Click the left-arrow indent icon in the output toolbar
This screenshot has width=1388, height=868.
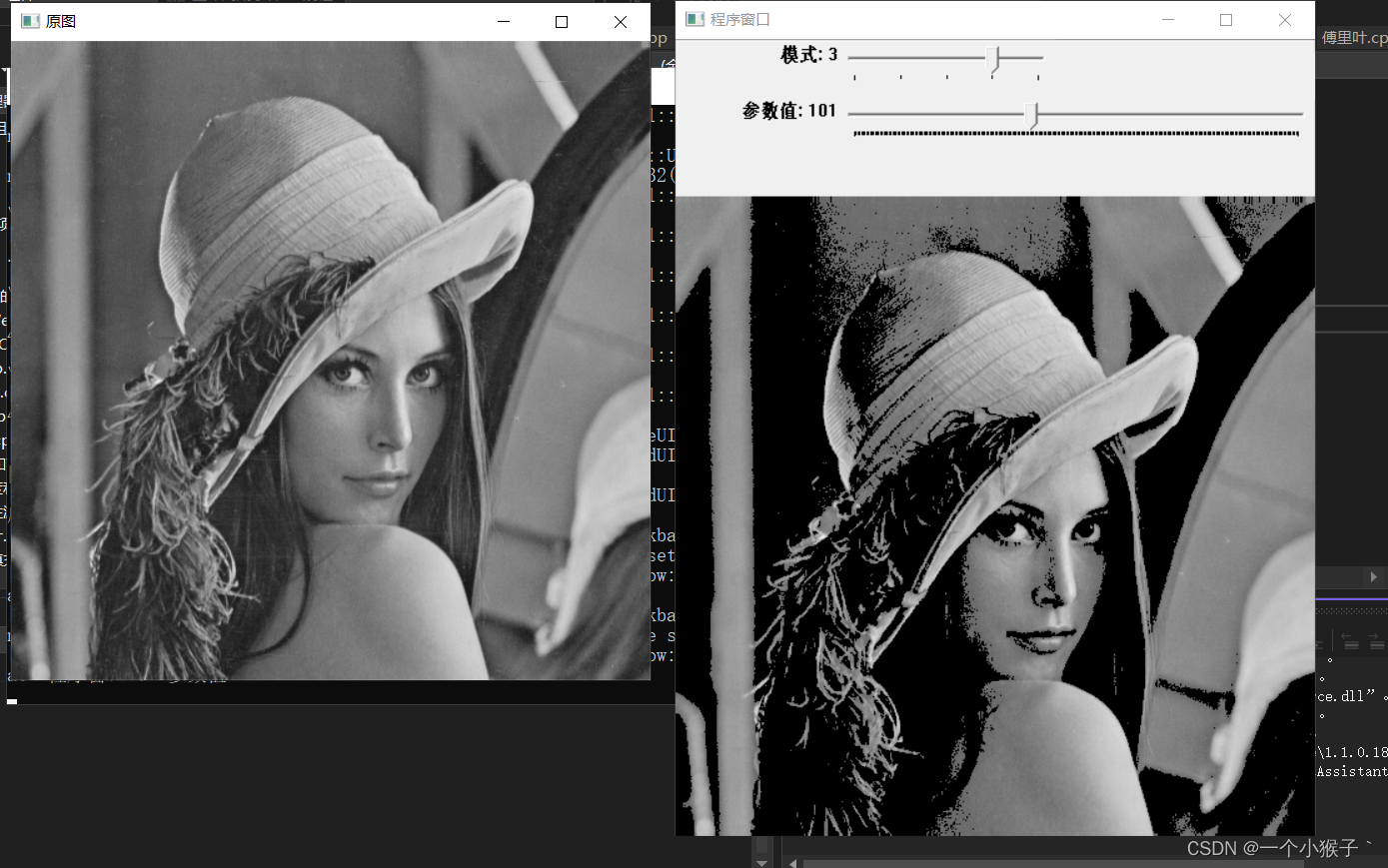(1350, 641)
